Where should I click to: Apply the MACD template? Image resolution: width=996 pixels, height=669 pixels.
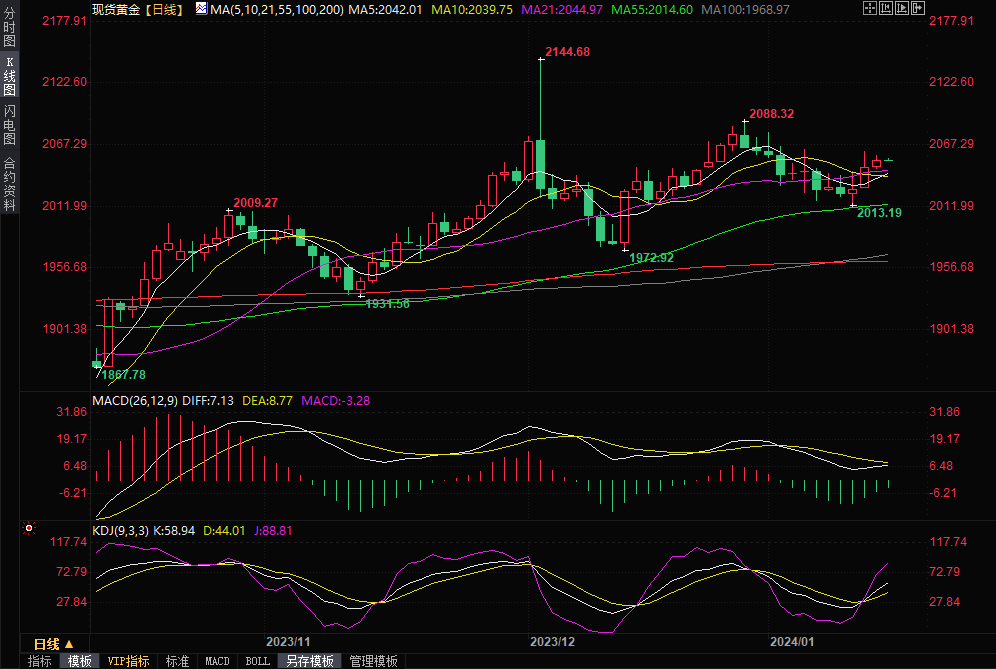[217, 661]
